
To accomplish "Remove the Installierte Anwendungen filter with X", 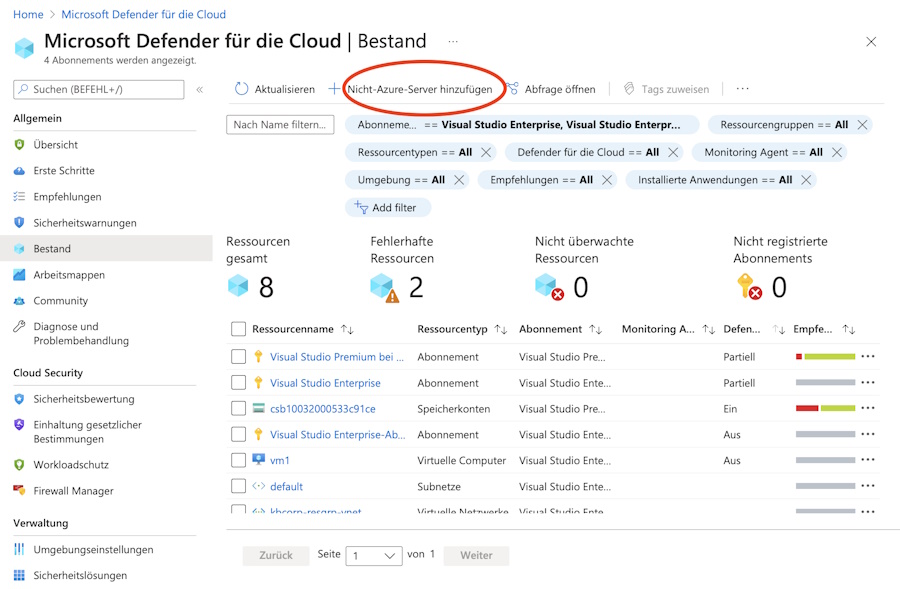I will point(806,180).
